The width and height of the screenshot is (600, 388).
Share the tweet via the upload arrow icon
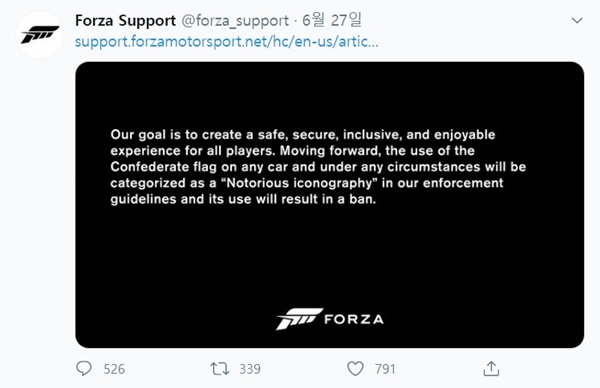coord(491,368)
